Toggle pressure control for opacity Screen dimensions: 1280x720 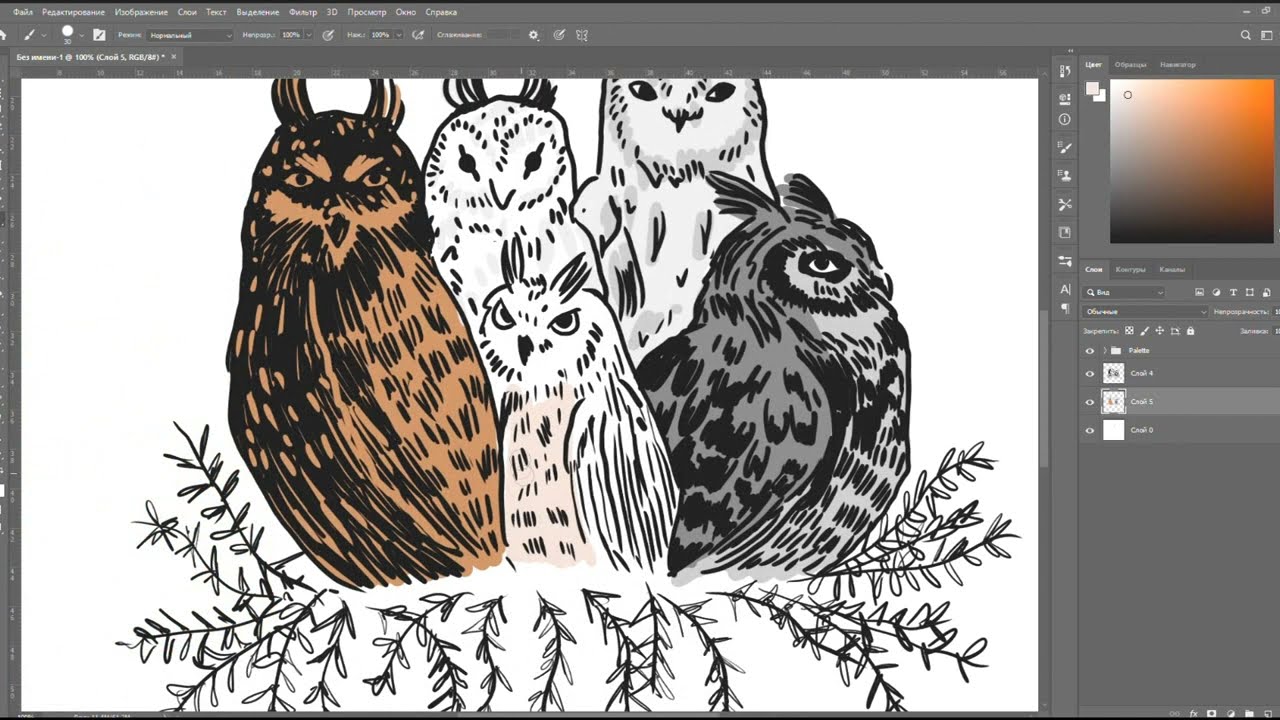coord(328,34)
